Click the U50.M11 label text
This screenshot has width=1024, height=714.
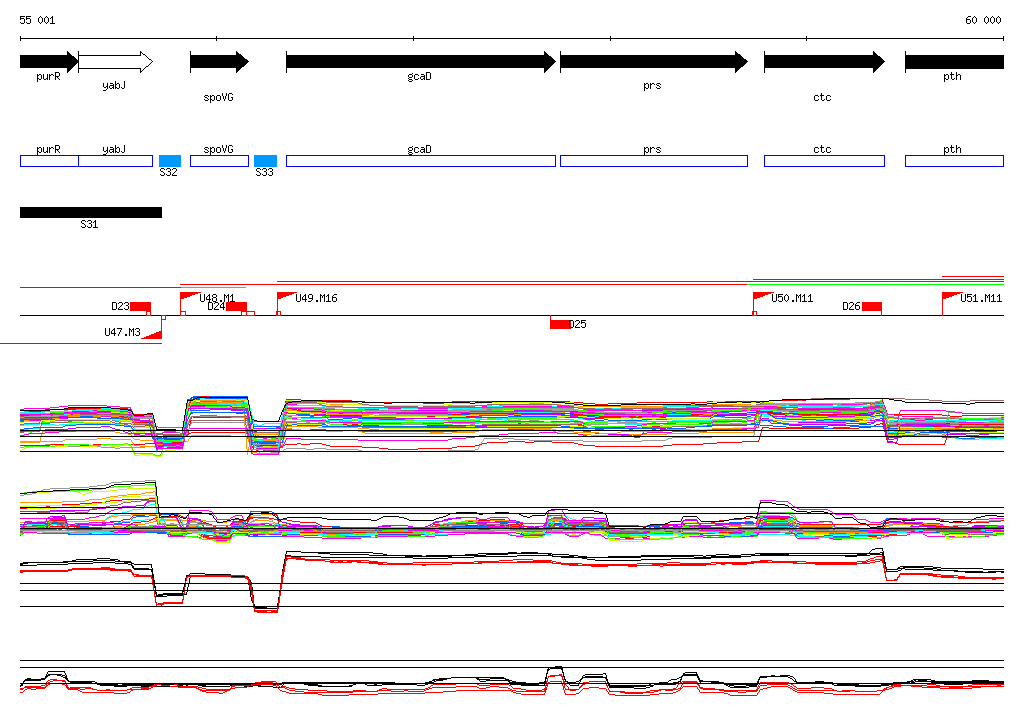tap(792, 298)
